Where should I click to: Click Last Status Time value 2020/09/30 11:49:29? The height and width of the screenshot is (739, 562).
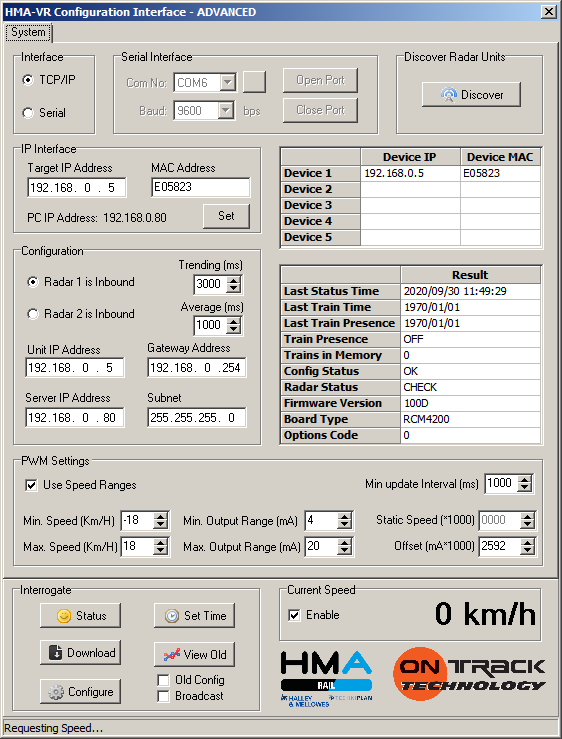pos(471,291)
